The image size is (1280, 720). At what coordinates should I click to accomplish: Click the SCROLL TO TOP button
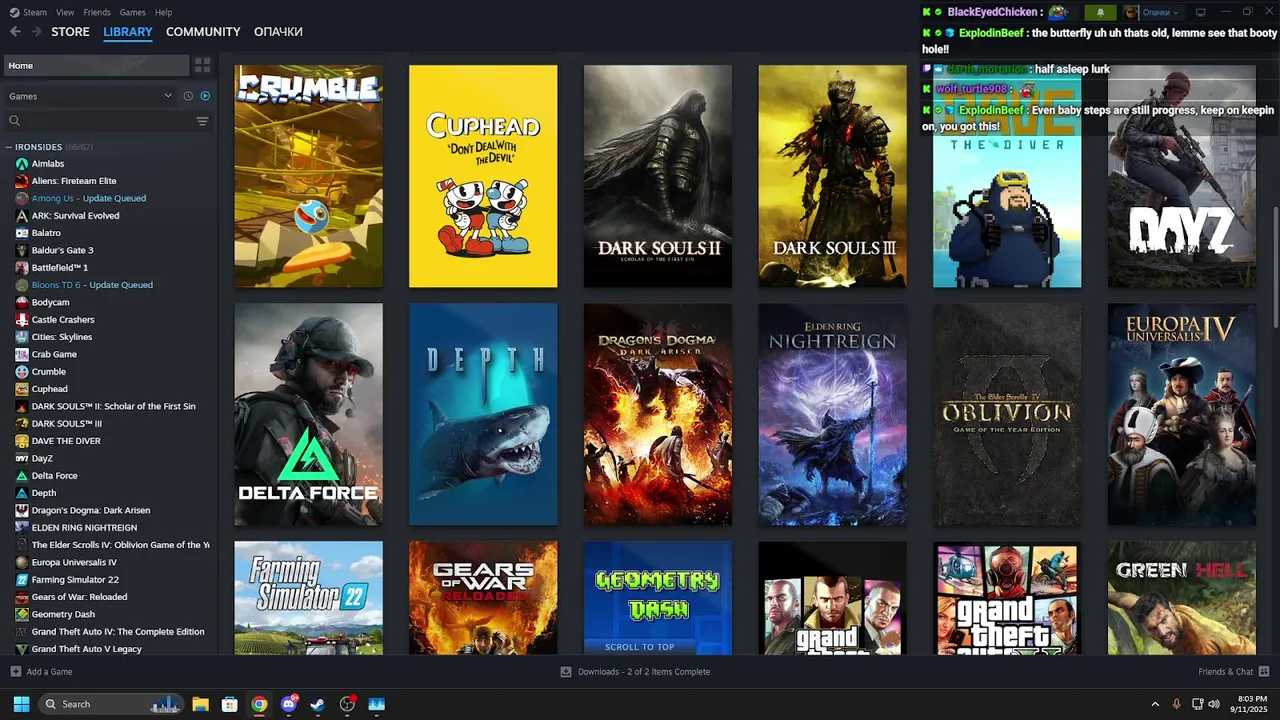pyautogui.click(x=640, y=647)
